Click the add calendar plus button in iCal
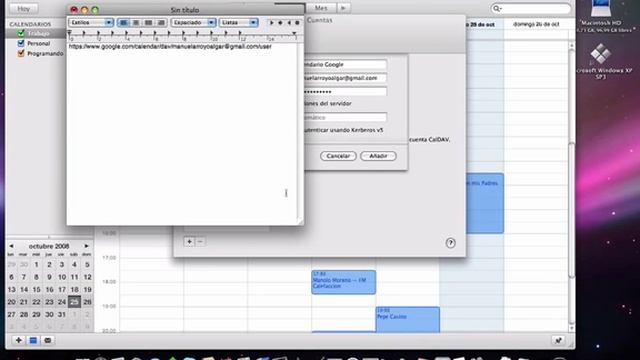 [x=18, y=340]
